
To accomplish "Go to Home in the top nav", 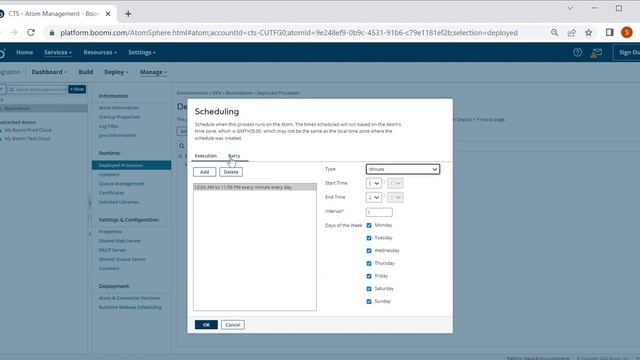I will (x=24, y=52).
